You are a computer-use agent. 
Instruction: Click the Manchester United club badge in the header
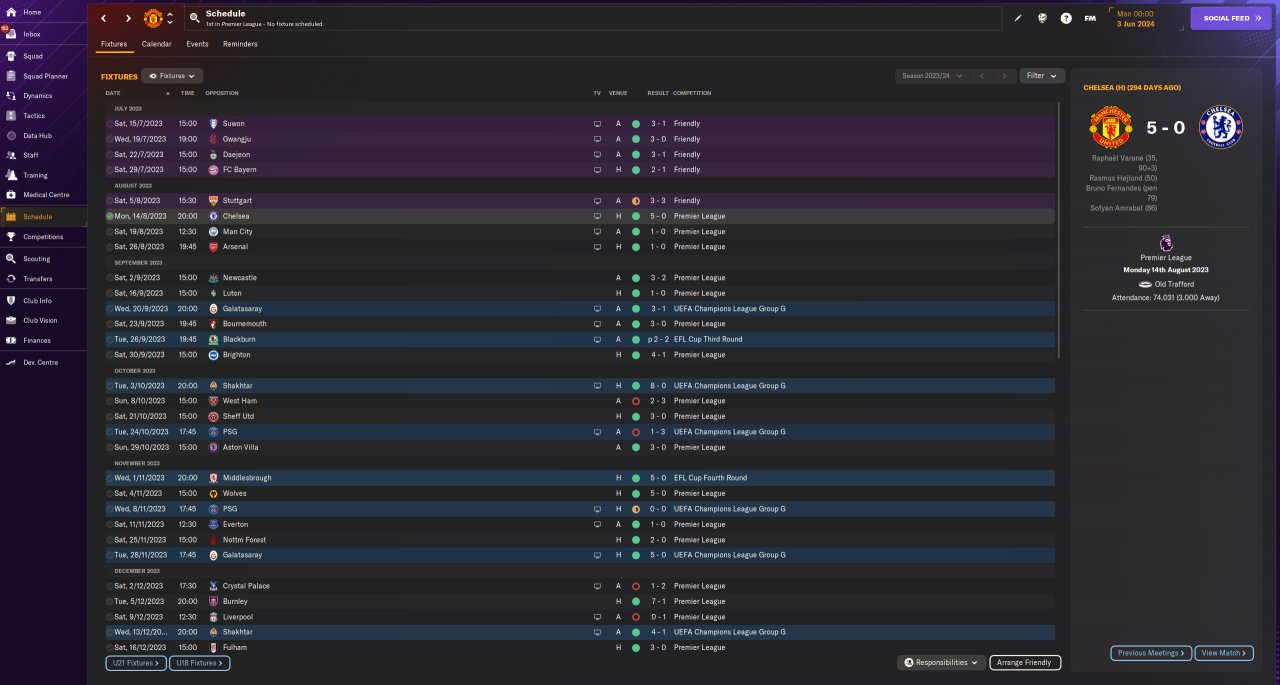point(153,18)
